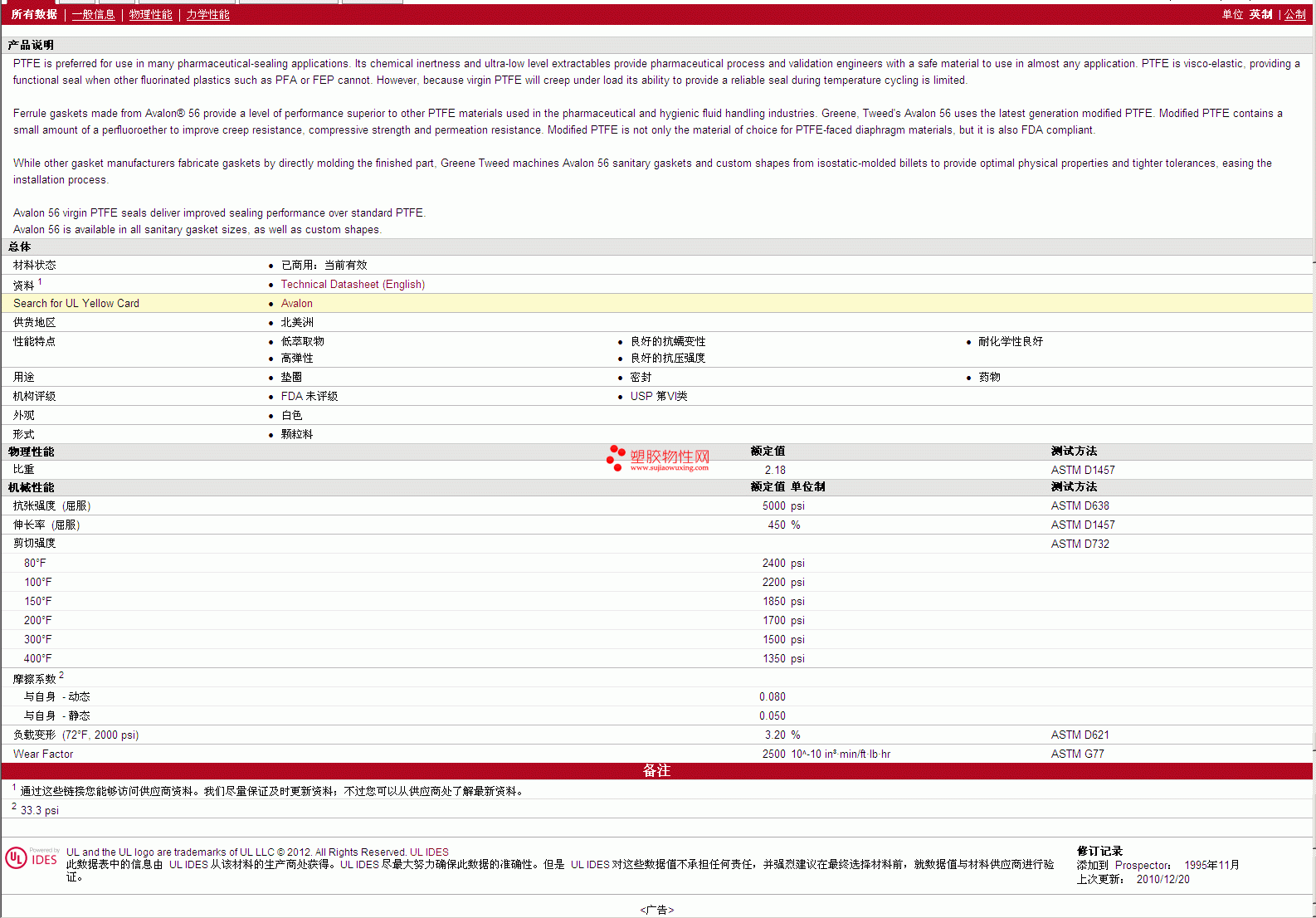Click the ASTM D638 test method

tap(1080, 505)
